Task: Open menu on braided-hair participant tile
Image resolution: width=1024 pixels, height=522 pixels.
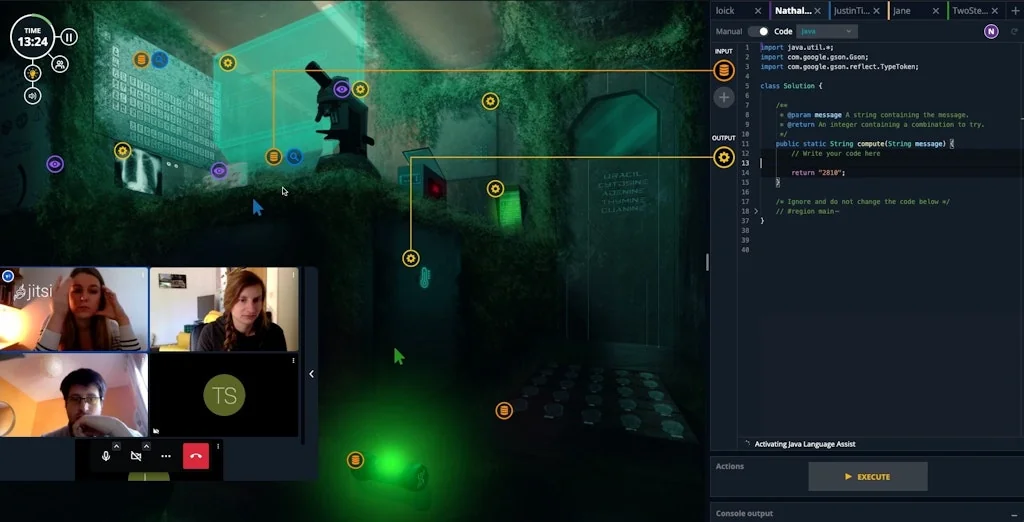Action: coord(293,274)
